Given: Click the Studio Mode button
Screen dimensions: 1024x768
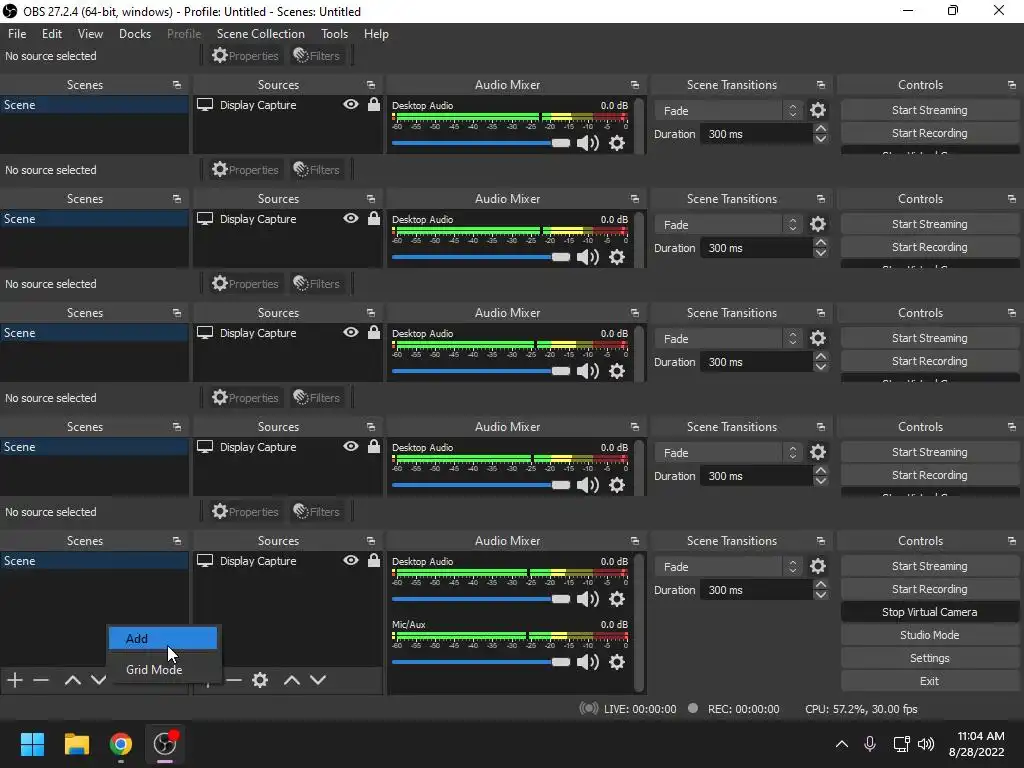Looking at the screenshot, I should [929, 635].
